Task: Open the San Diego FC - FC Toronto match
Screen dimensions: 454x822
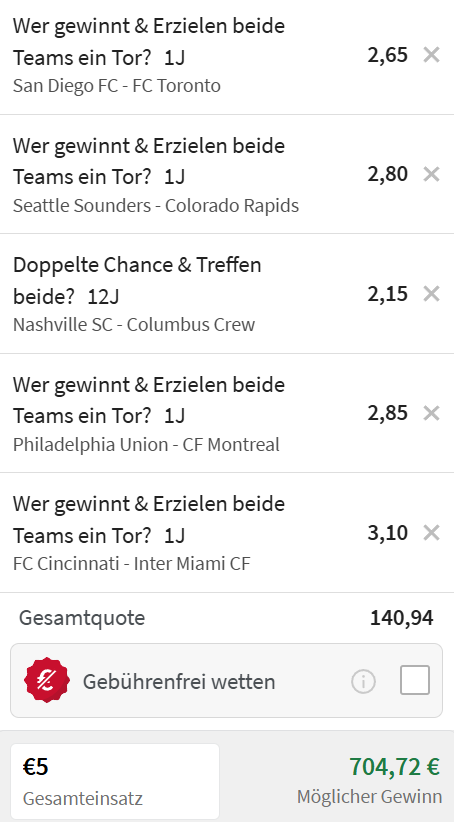Action: pyautogui.click(x=116, y=85)
